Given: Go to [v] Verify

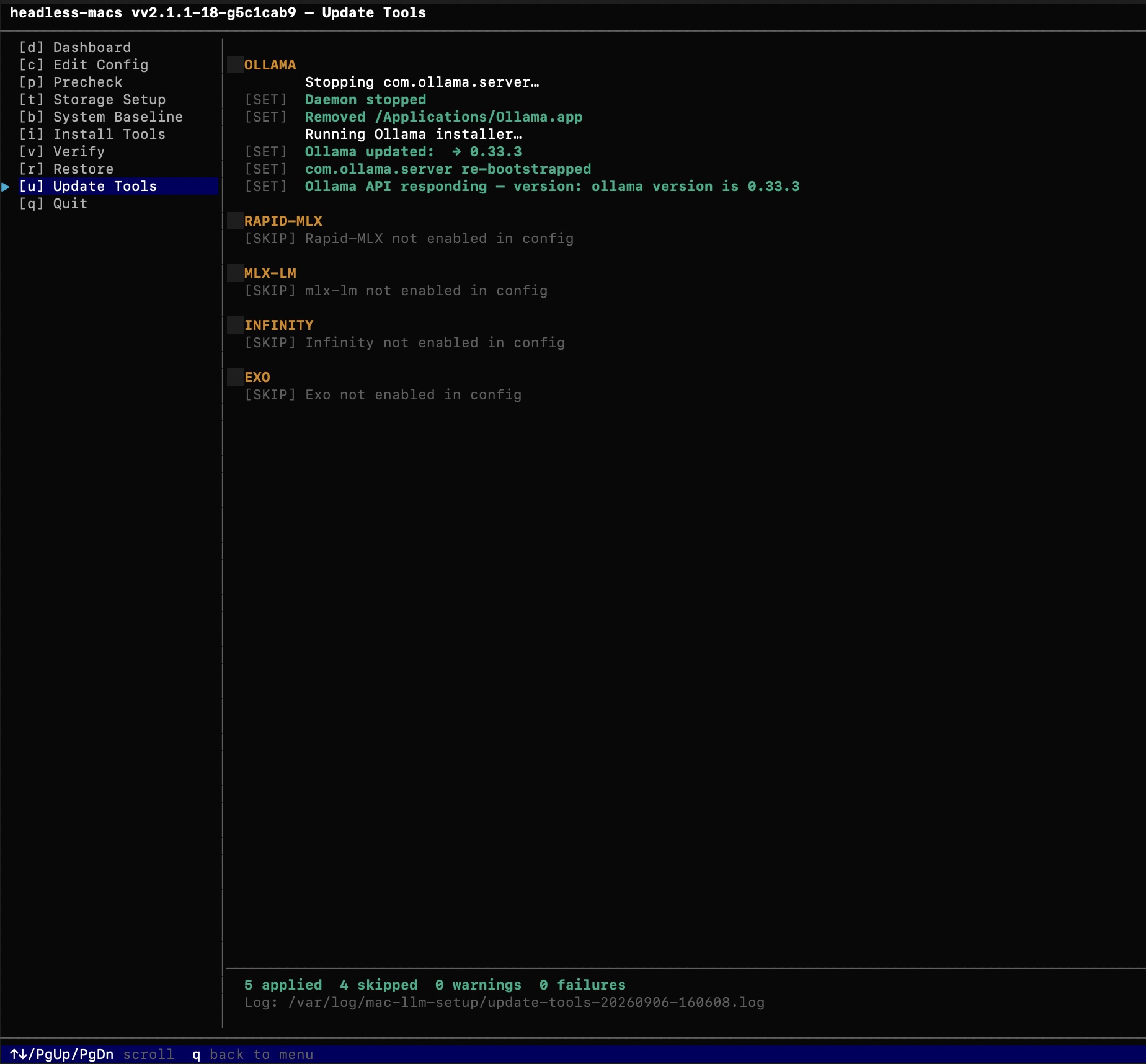Looking at the screenshot, I should (62, 151).
